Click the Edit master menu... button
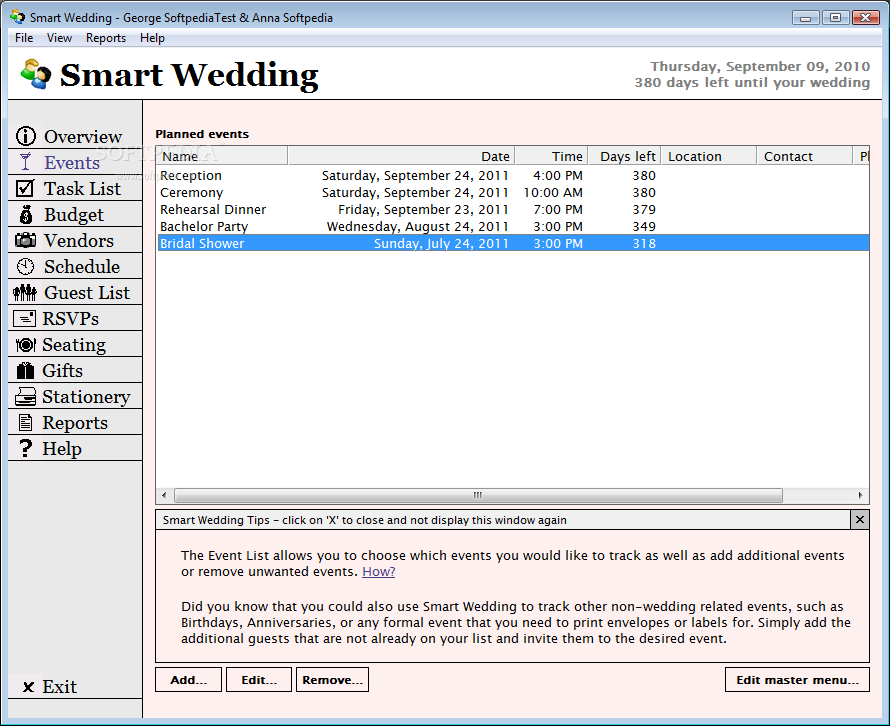This screenshot has height=726, width=890. (x=797, y=680)
